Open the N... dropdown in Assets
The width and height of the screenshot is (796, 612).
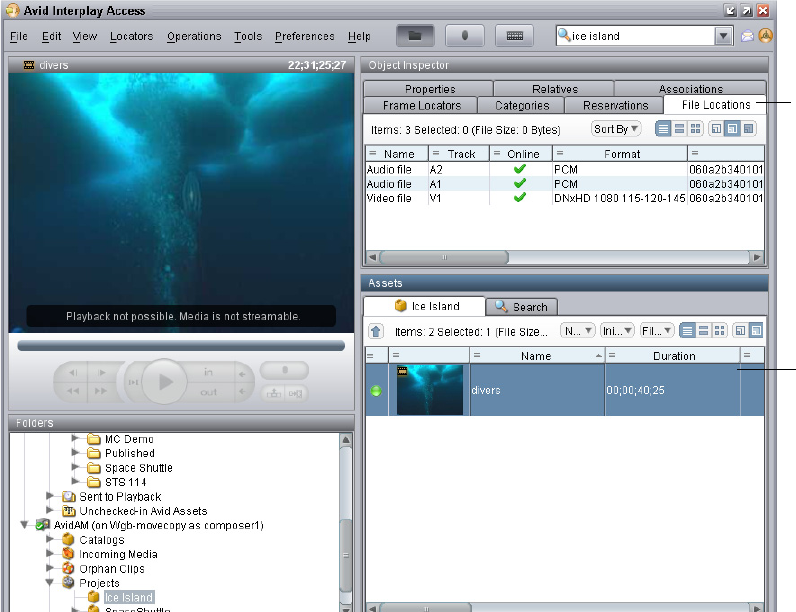[x=578, y=331]
